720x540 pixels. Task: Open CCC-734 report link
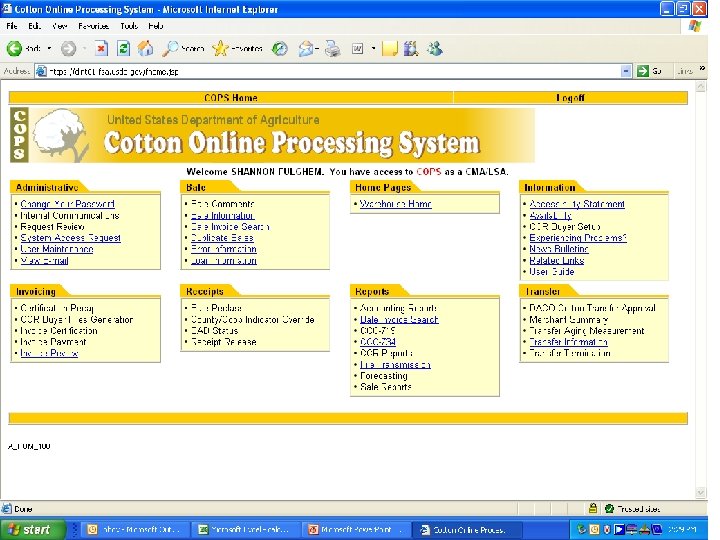[x=378, y=342]
